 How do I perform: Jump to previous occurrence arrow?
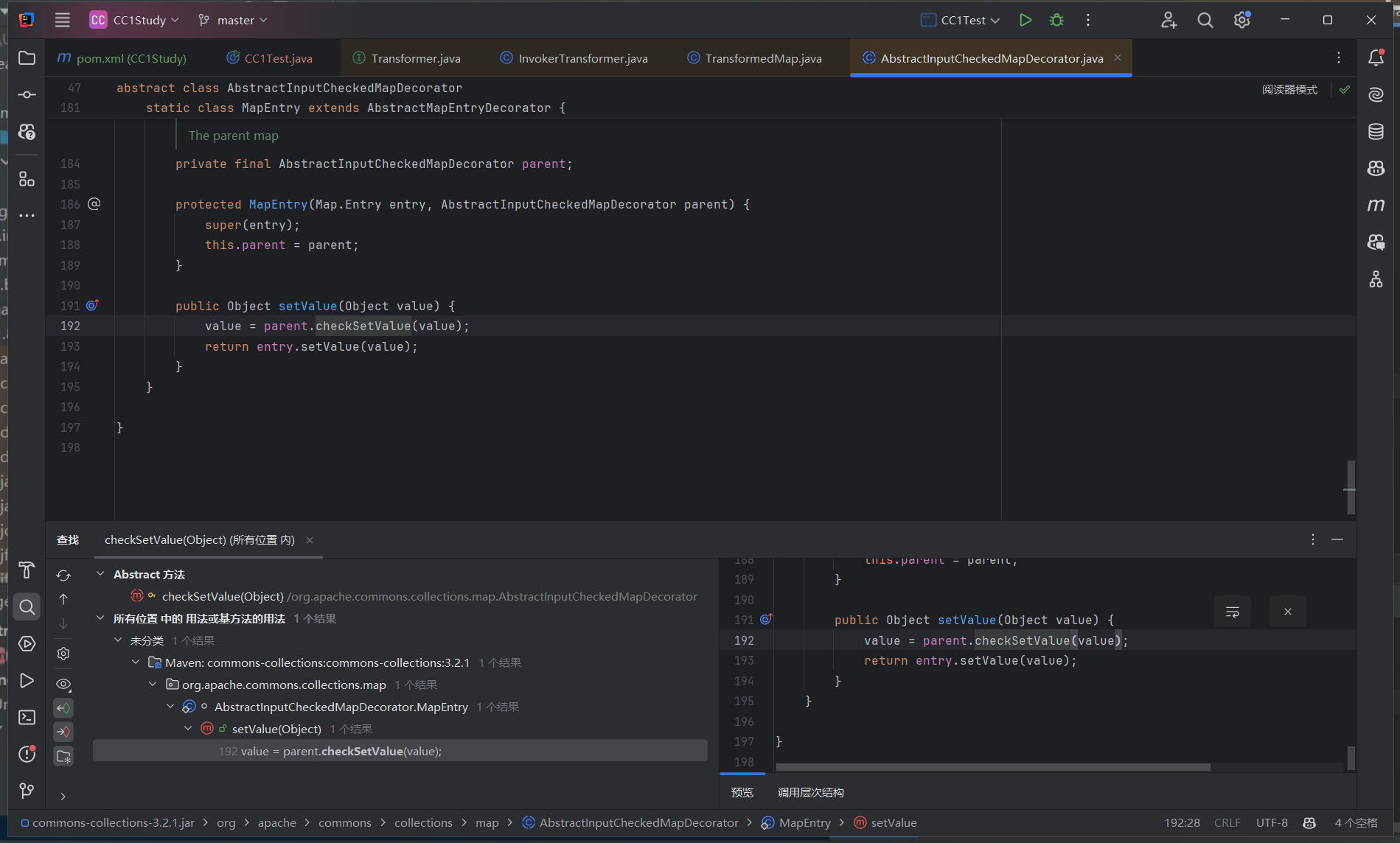(63, 599)
